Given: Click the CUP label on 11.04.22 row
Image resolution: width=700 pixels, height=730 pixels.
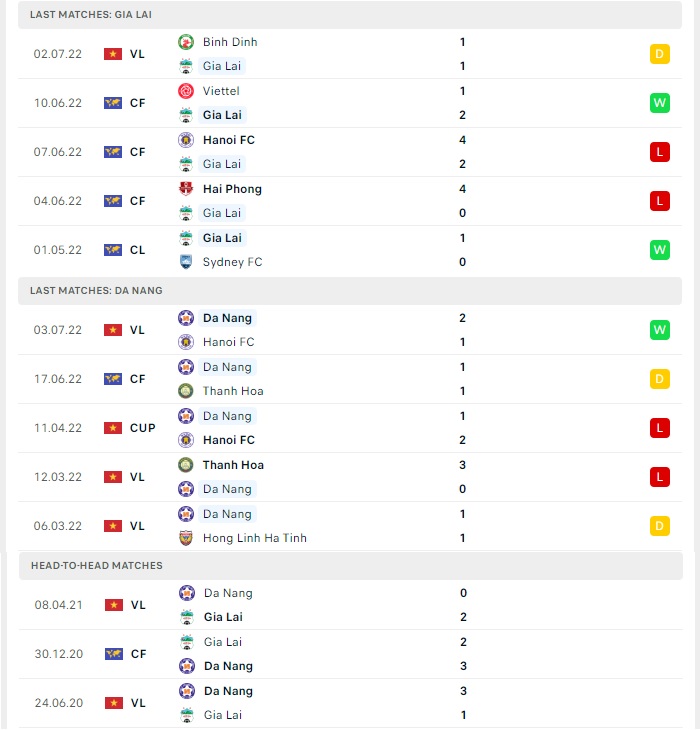Looking at the screenshot, I should click(x=142, y=428).
